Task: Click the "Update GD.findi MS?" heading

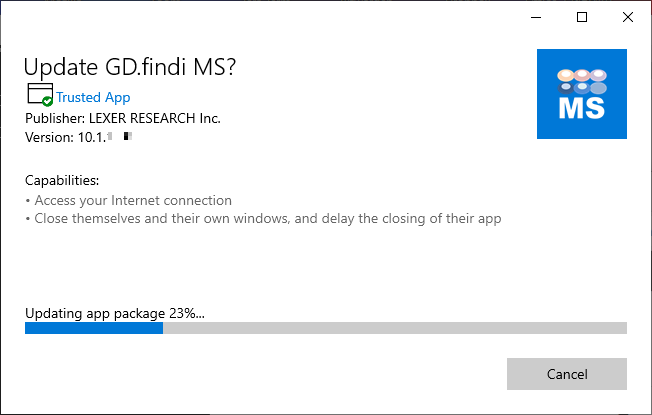Action: [x=129, y=67]
